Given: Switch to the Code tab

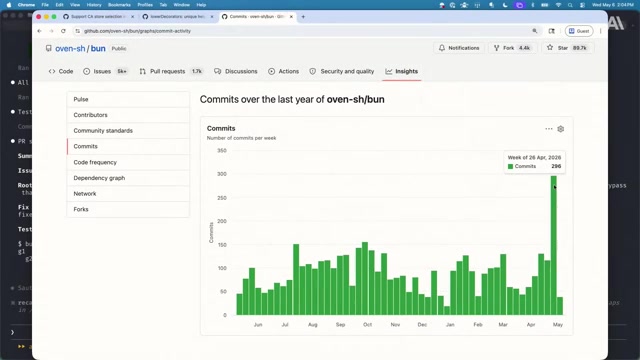Looking at the screenshot, I should coord(61,71).
